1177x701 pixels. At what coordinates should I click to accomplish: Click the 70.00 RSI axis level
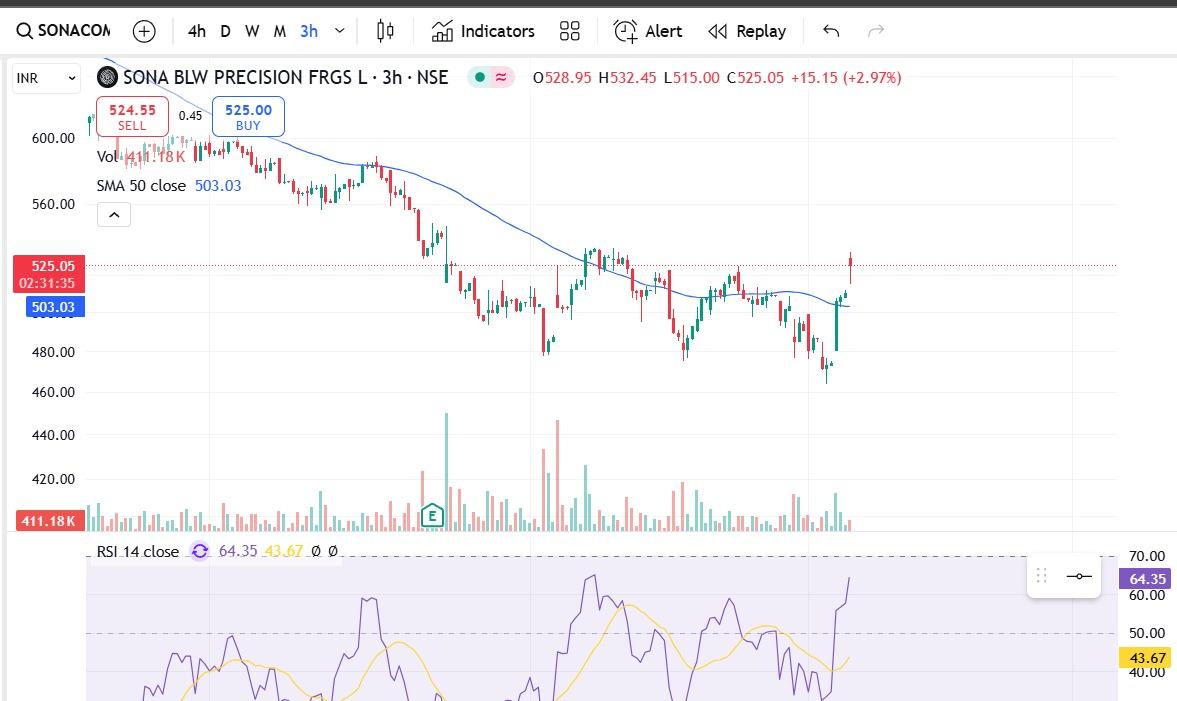tap(1147, 556)
